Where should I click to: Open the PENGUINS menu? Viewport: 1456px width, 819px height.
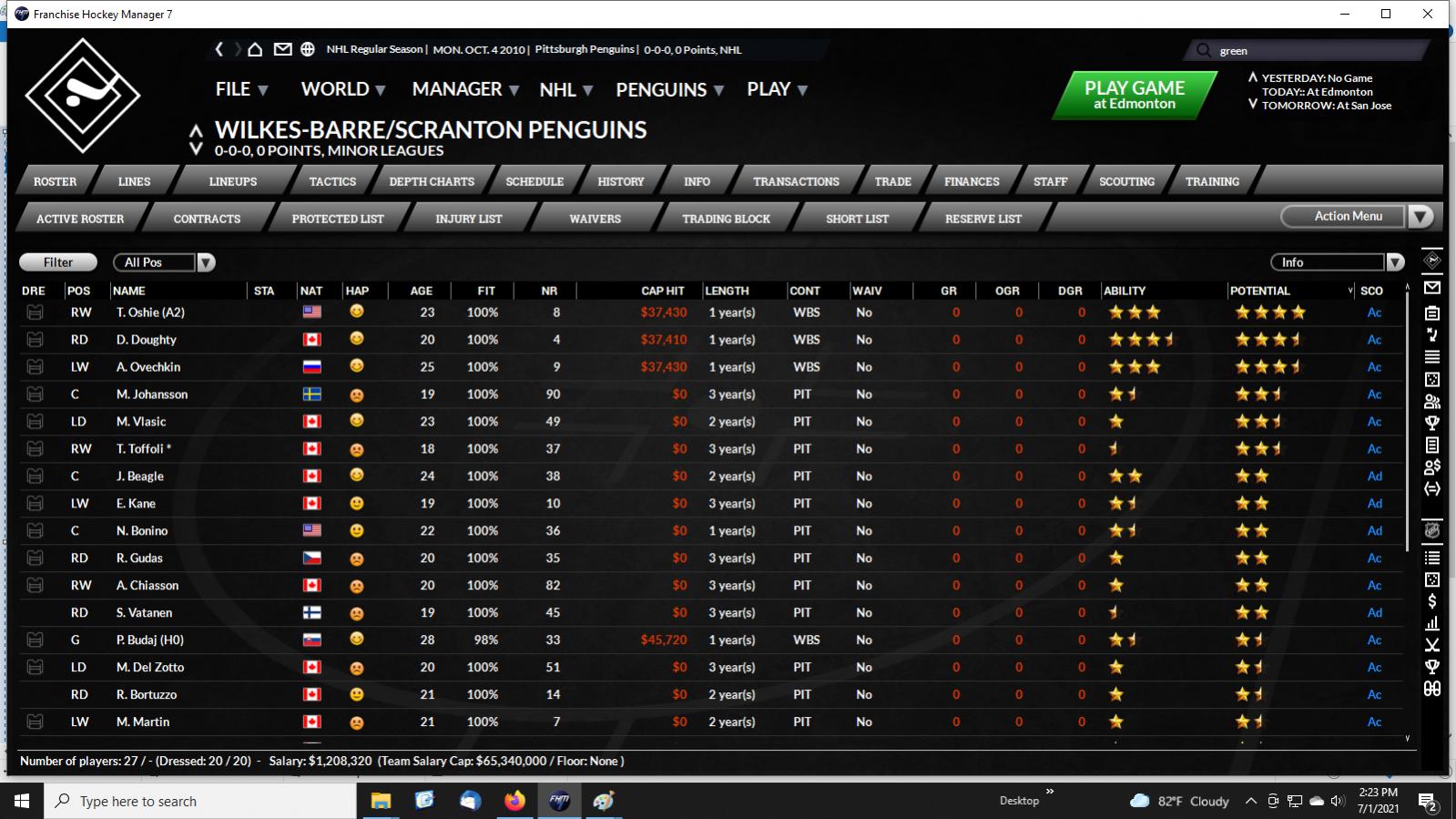tap(669, 89)
